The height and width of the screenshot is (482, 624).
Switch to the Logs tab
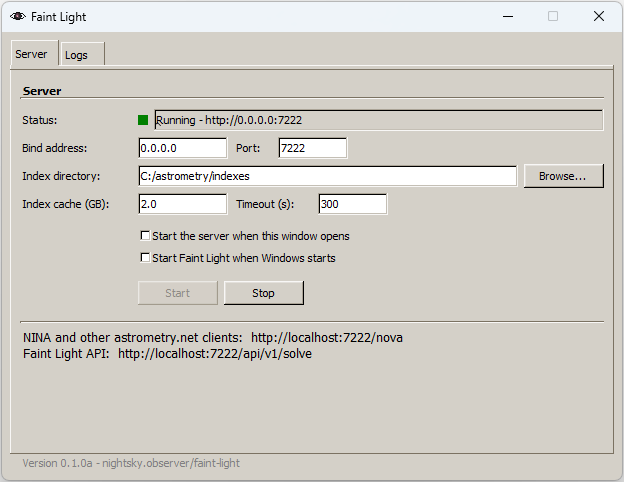82,55
